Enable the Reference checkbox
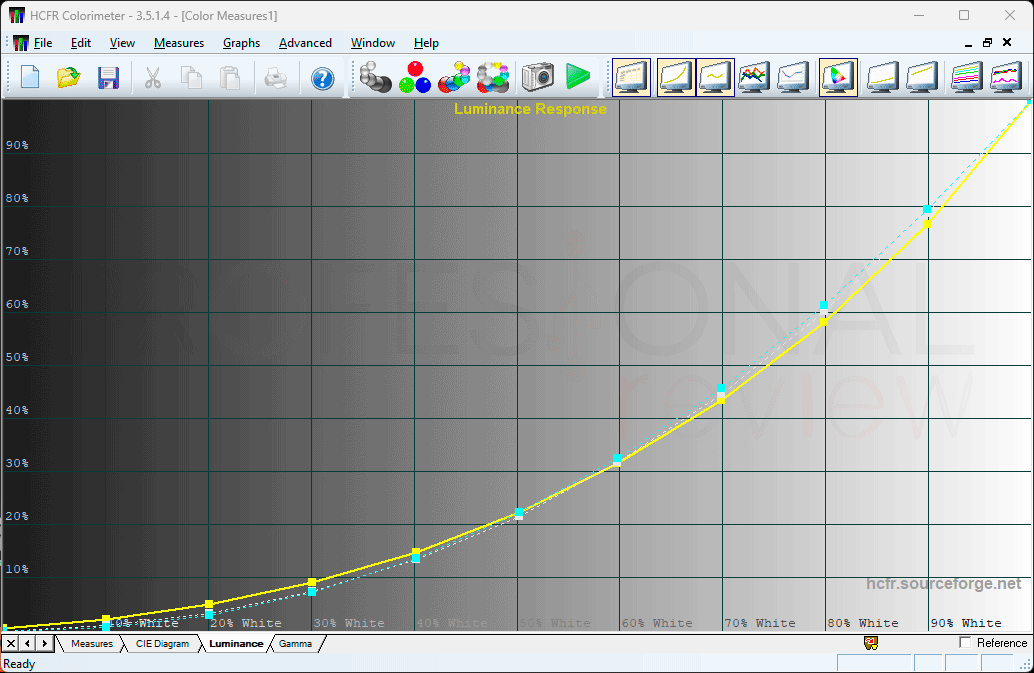This screenshot has height=673, width=1034. tap(965, 642)
